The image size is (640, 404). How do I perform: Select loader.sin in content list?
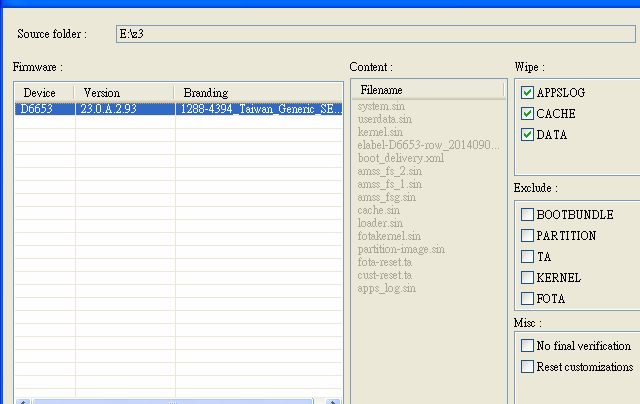(x=380, y=223)
